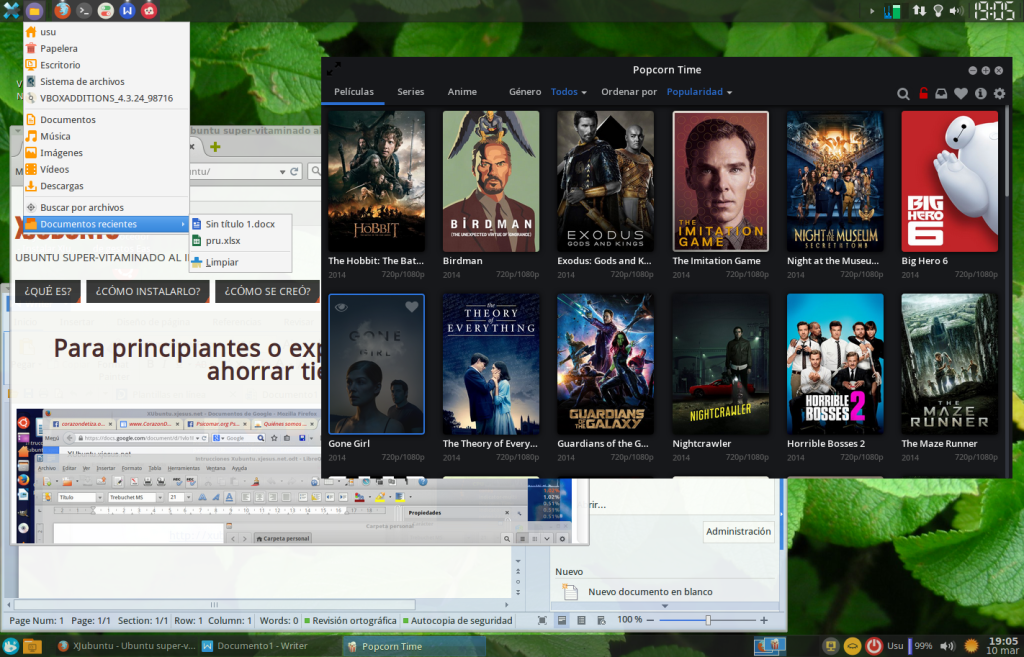Click Writer full-screen view icon in status bar
This screenshot has width=1024, height=657.
tap(542, 620)
